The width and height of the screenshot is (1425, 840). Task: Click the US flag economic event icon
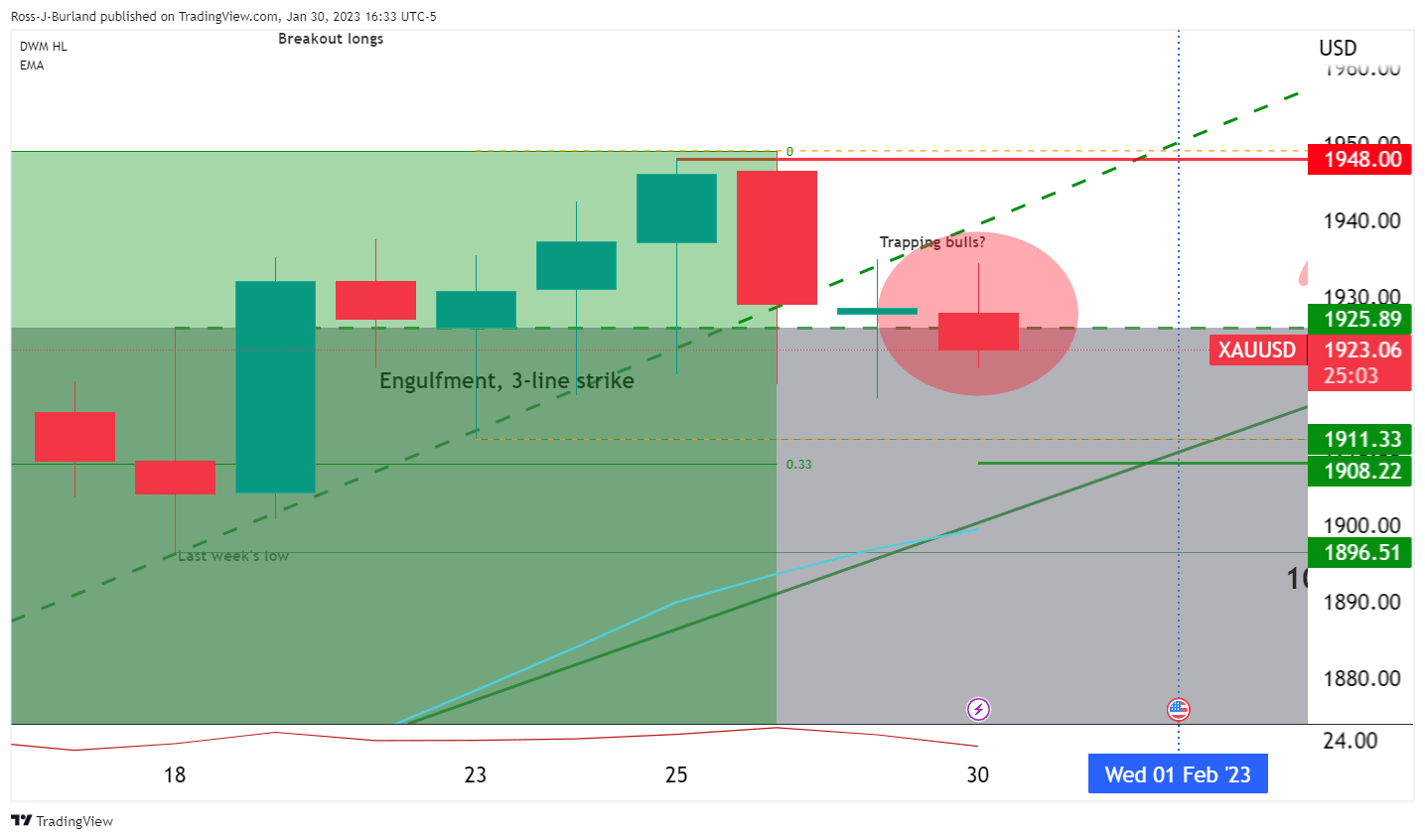click(x=1178, y=709)
